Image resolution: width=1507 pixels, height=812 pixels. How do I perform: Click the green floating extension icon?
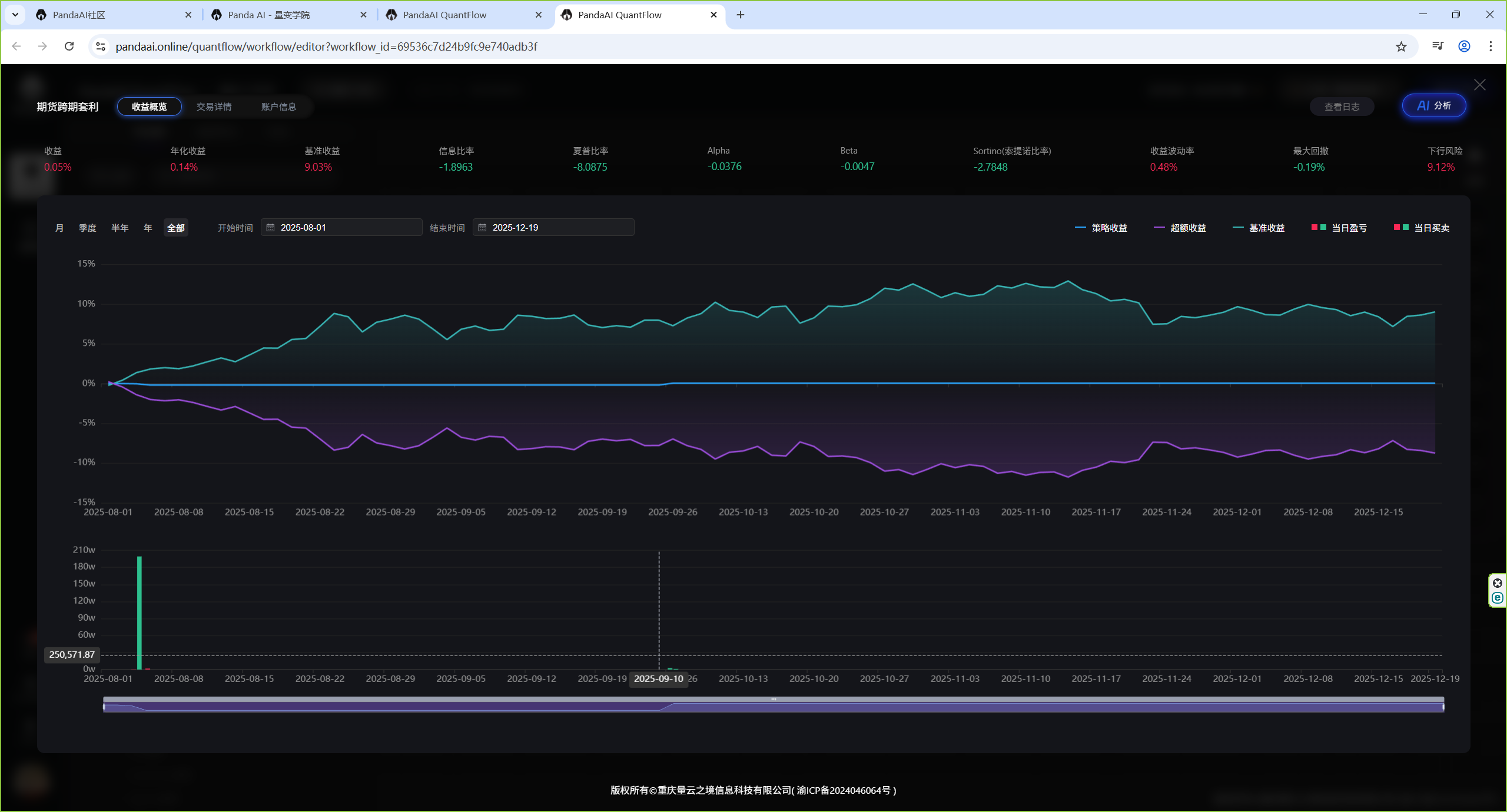tap(1498, 598)
